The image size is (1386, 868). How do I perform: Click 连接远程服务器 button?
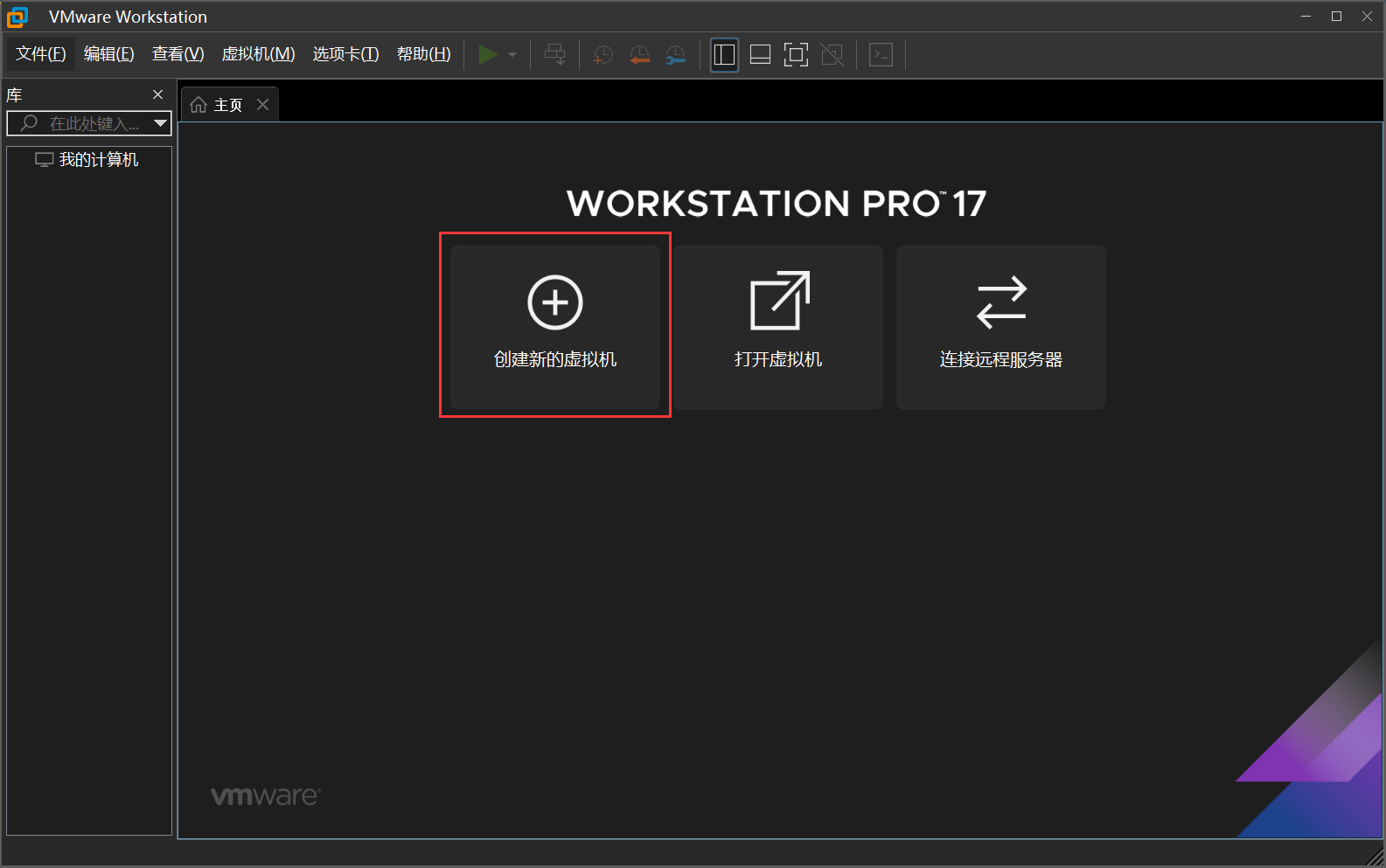click(x=1001, y=327)
